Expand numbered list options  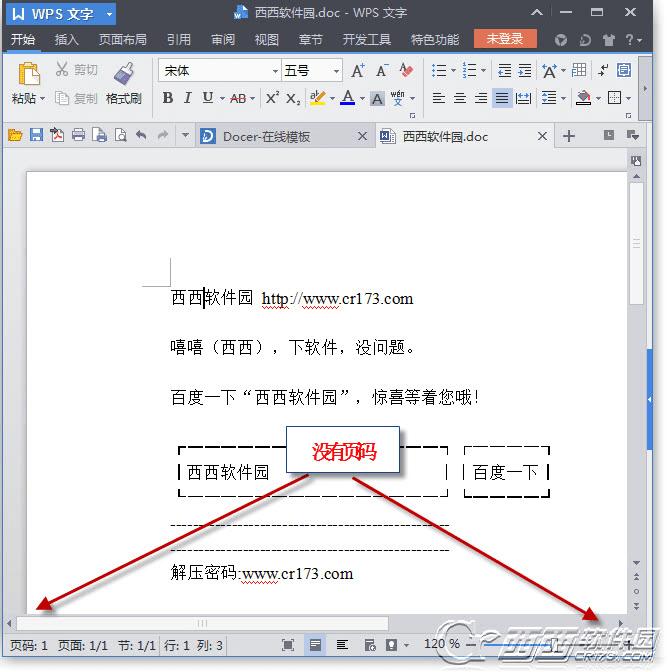pos(484,70)
